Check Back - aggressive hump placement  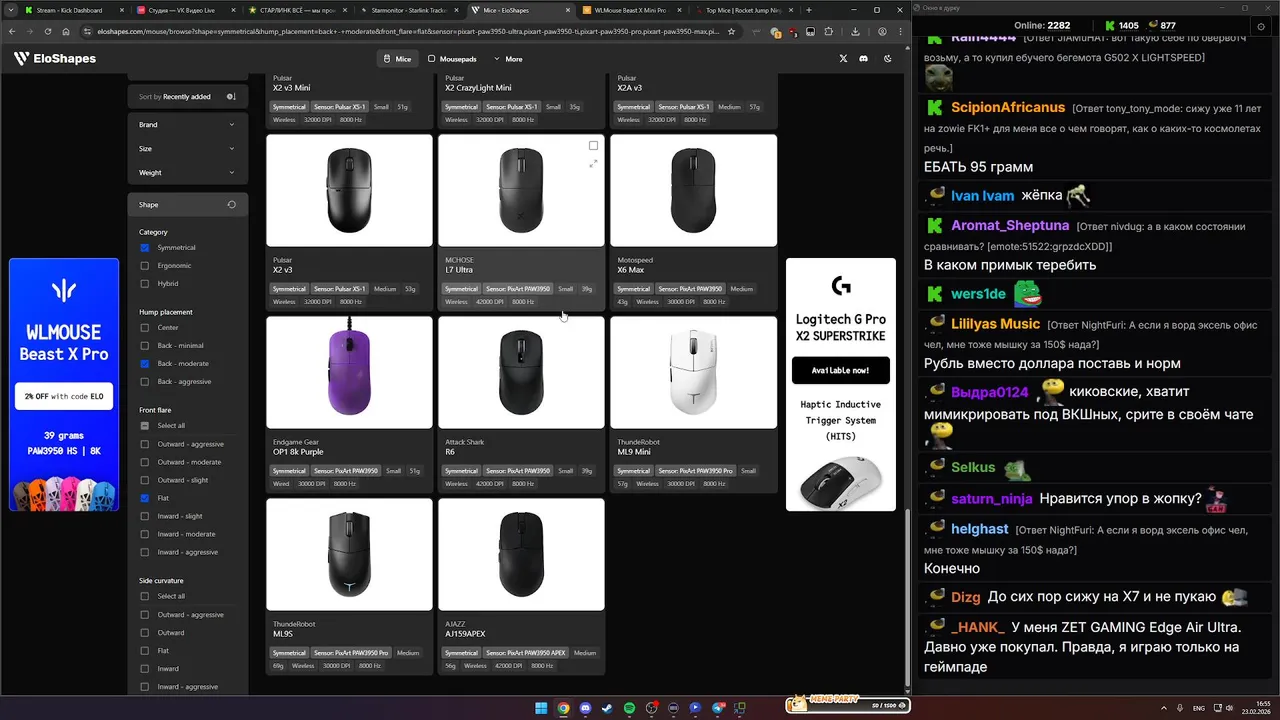pyautogui.click(x=145, y=382)
